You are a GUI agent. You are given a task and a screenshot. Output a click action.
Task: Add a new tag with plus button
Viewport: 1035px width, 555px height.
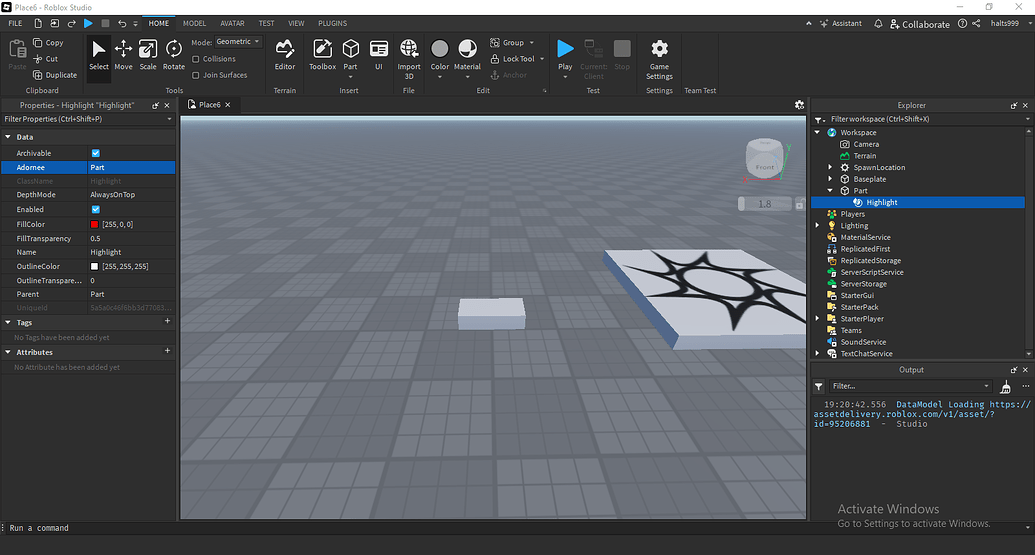point(167,321)
